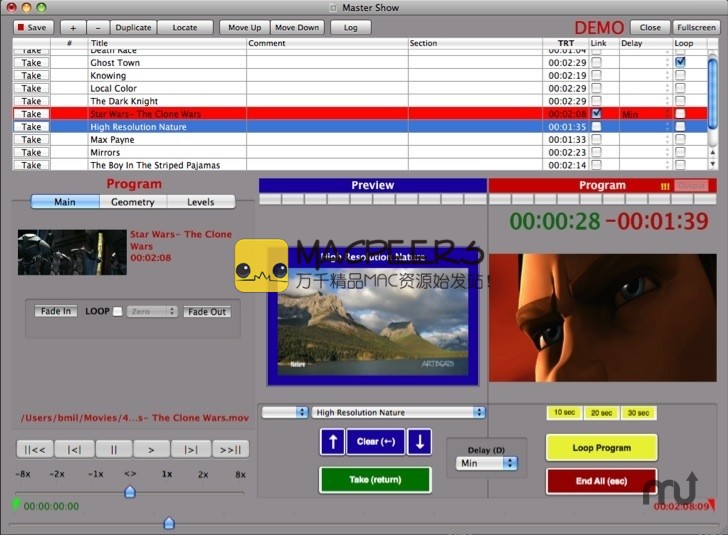The width and height of the screenshot is (728, 535).
Task: Click the Clear (←) button
Action: 376,442
